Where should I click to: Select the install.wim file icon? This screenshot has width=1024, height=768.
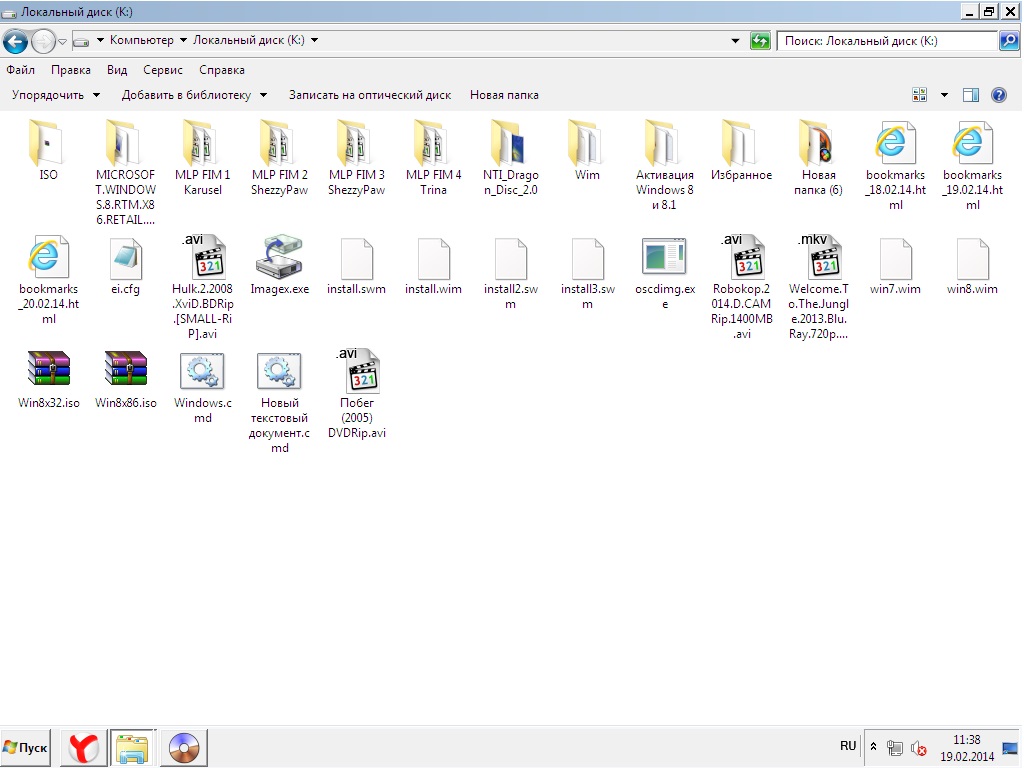(x=434, y=259)
